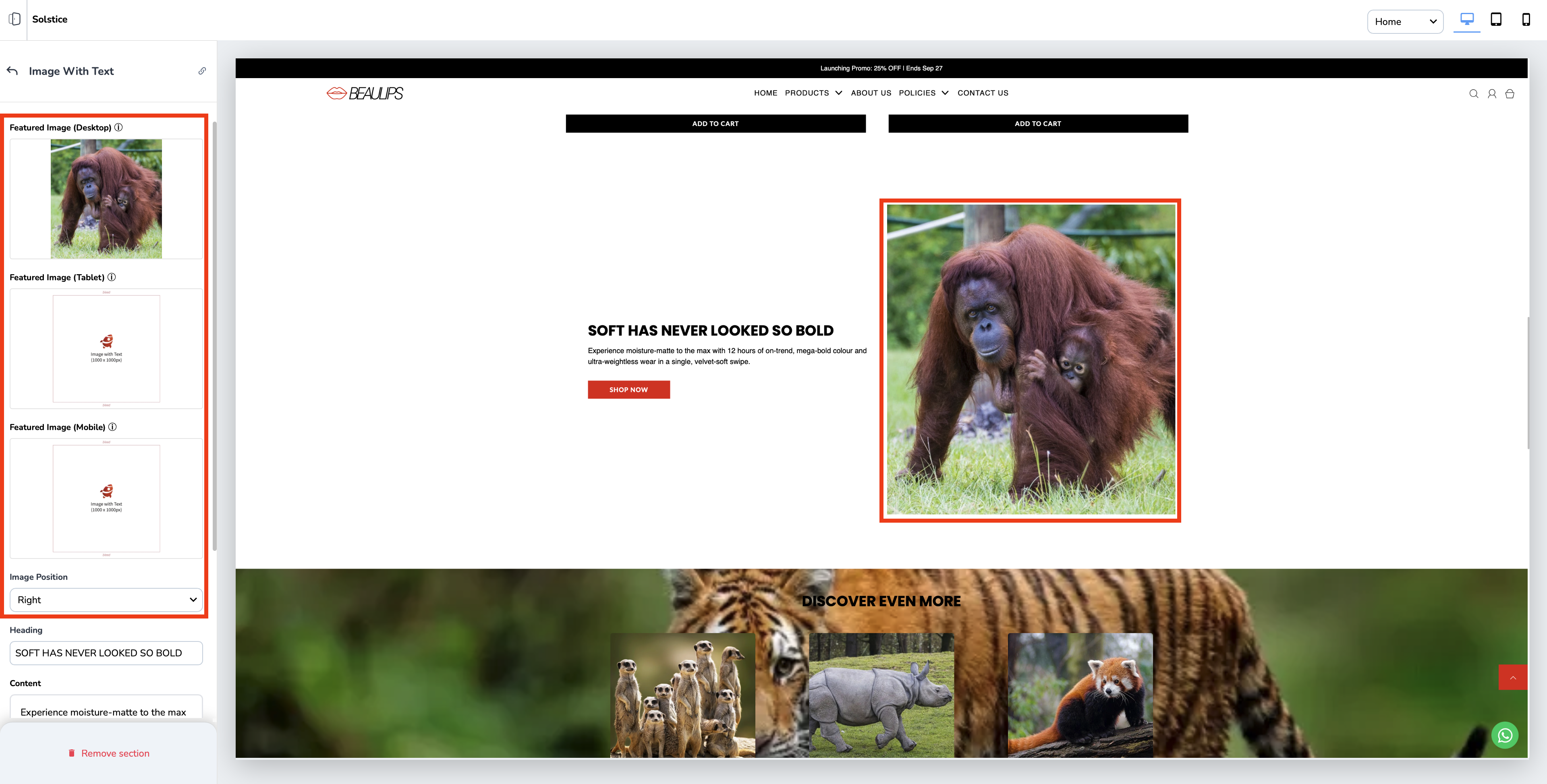
Task: Go to CONTACT US page
Action: coord(983,93)
